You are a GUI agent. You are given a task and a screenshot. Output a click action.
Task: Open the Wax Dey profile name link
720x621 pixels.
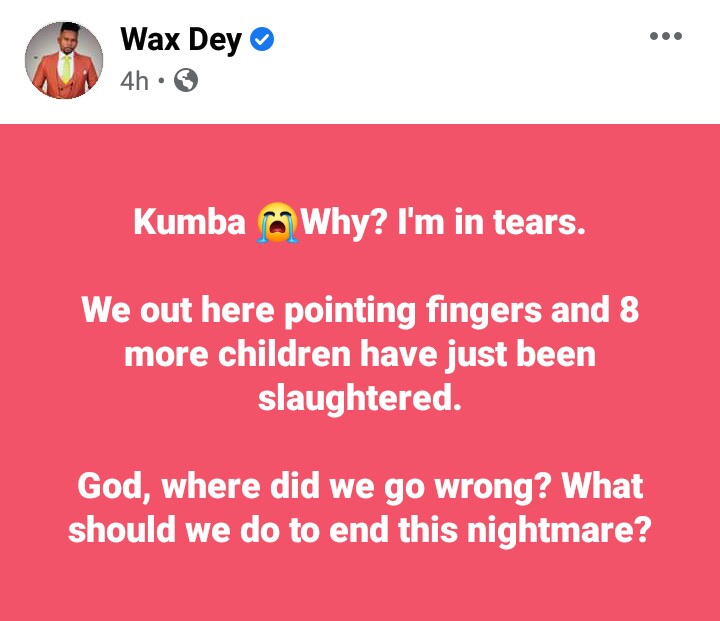coord(180,40)
